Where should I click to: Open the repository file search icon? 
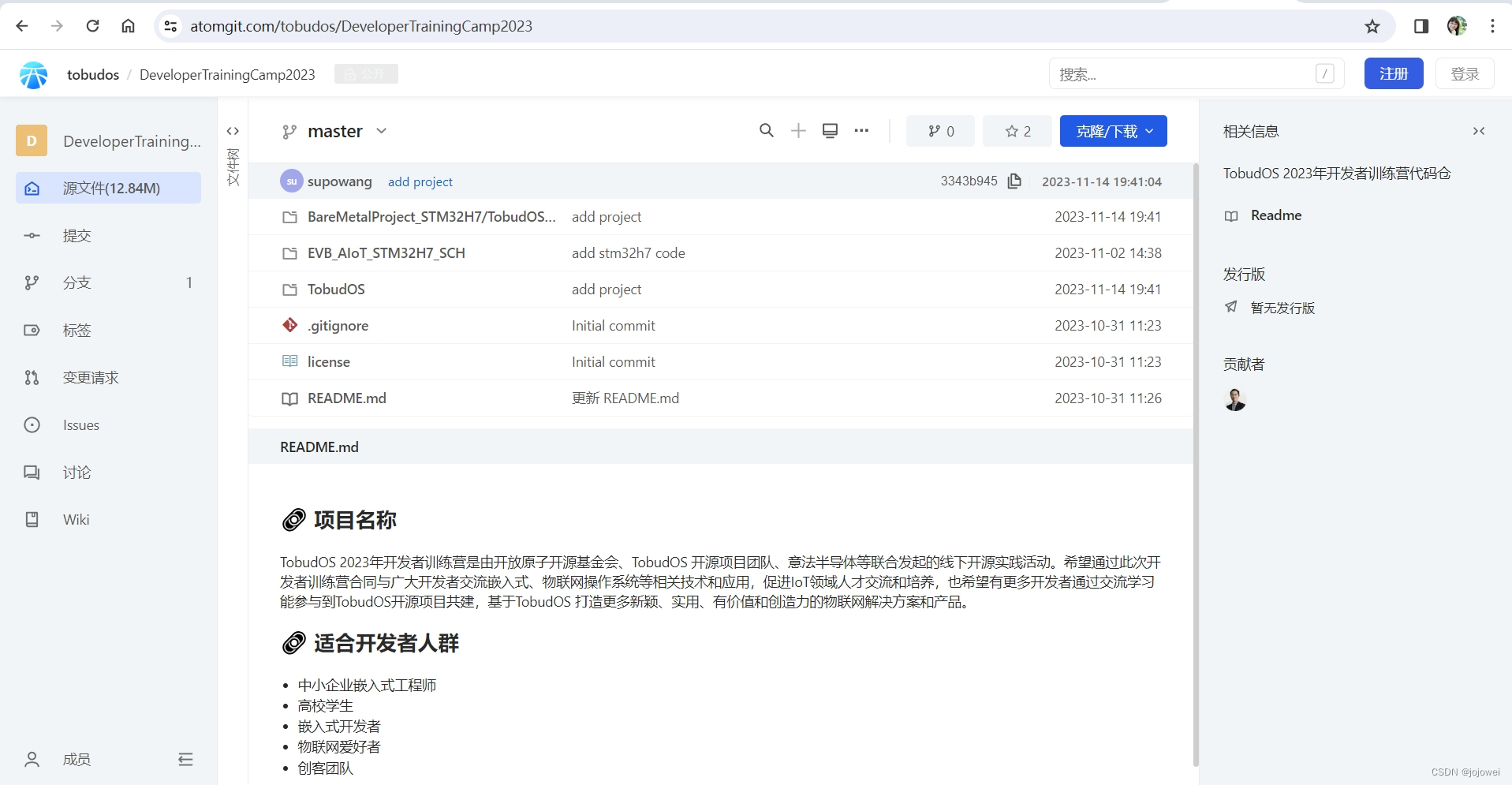(766, 130)
